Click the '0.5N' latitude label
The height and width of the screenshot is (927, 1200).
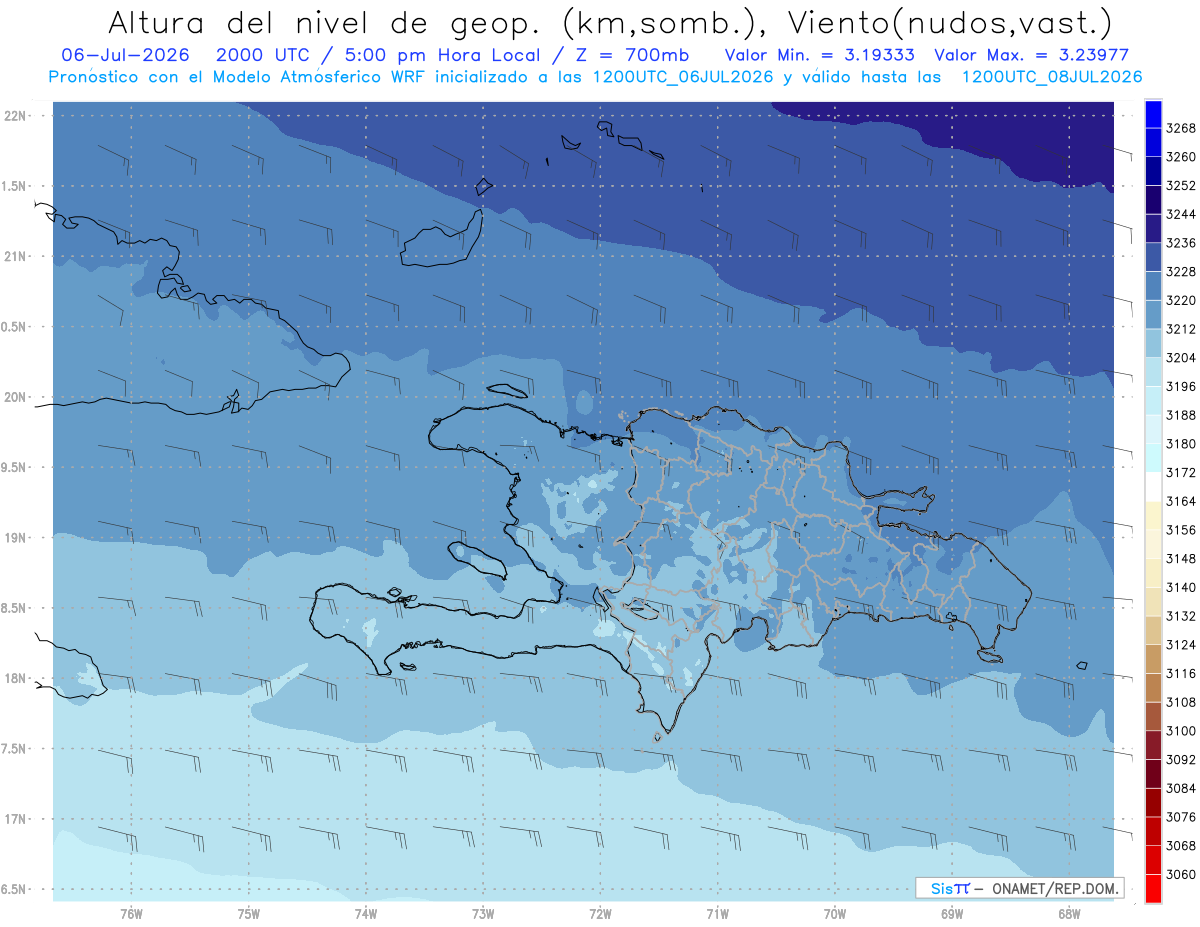[x=15, y=327]
